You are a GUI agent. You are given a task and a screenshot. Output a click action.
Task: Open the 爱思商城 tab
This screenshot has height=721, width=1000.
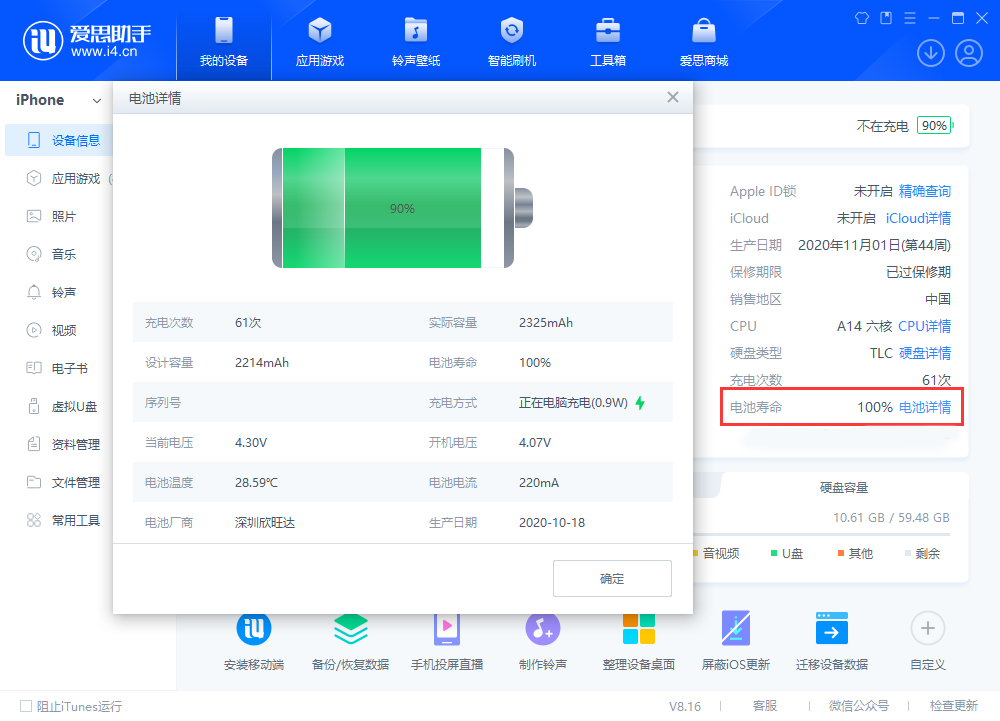(x=703, y=40)
